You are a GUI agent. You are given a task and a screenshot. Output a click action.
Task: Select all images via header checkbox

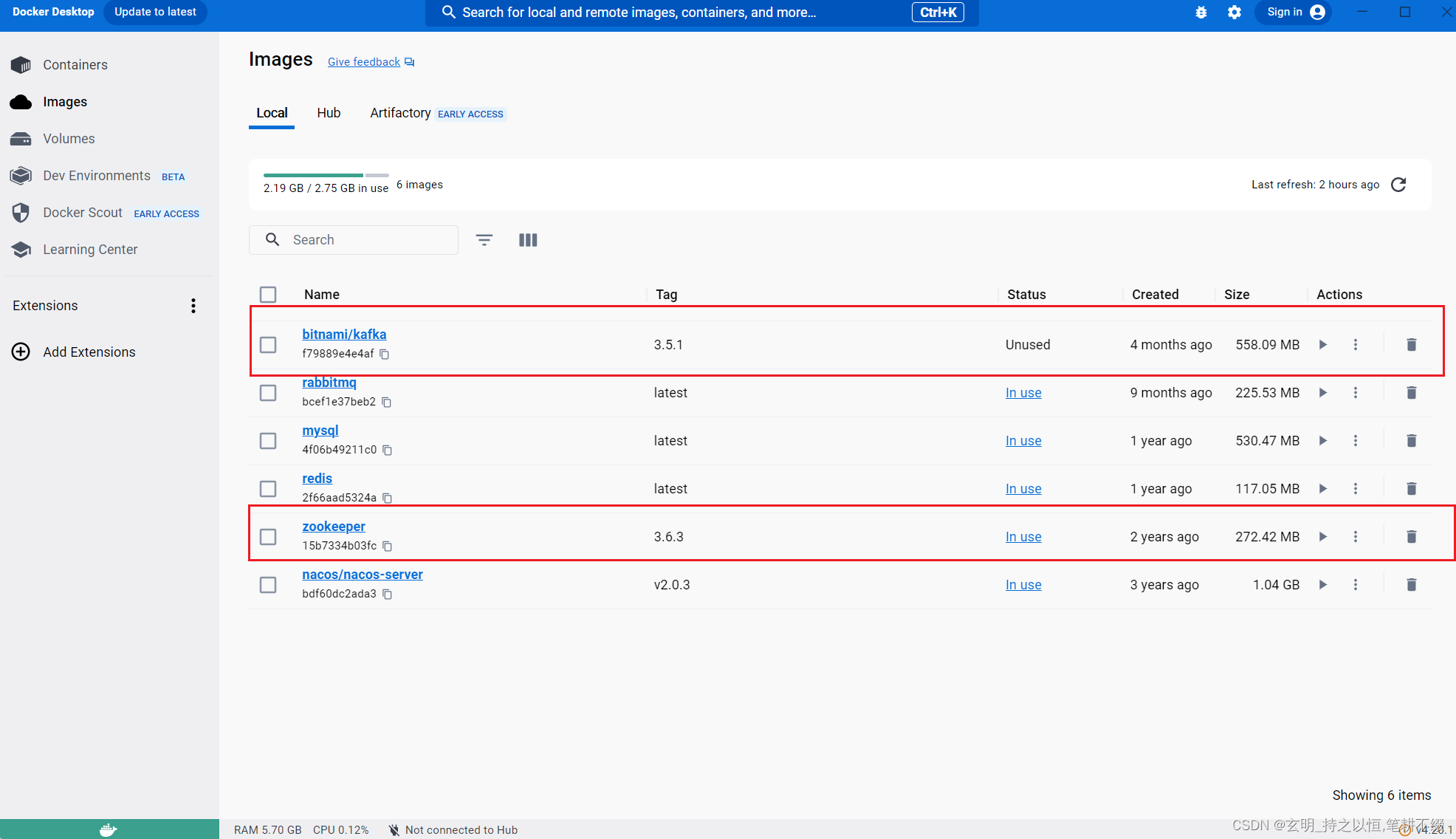pyautogui.click(x=268, y=294)
